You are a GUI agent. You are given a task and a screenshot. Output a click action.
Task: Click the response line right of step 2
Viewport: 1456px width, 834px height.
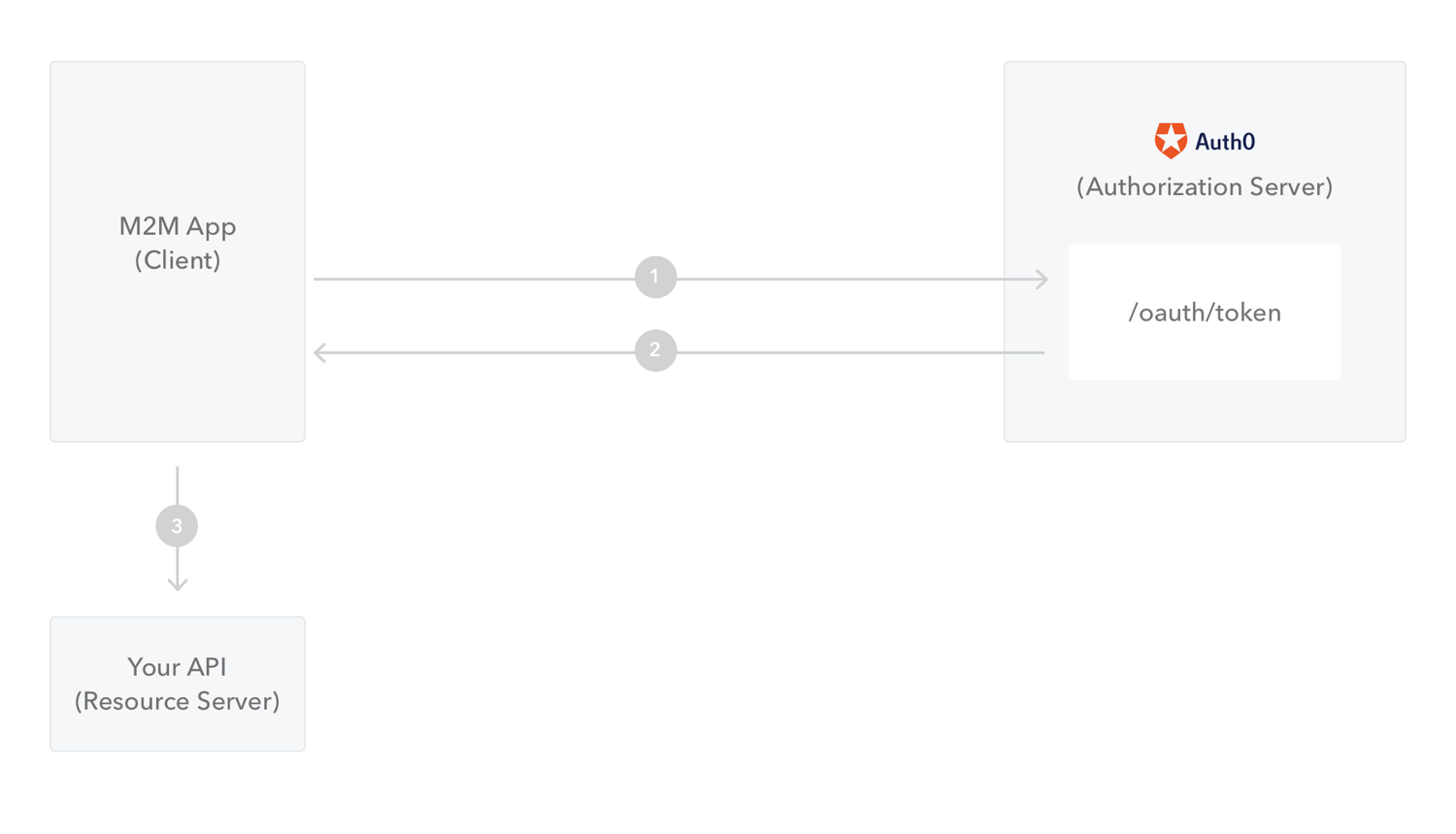coord(861,352)
